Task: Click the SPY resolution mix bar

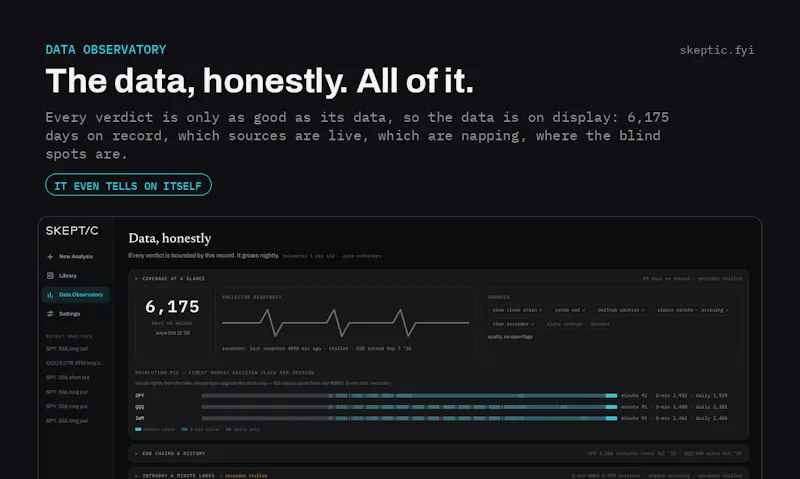Action: tap(409, 395)
